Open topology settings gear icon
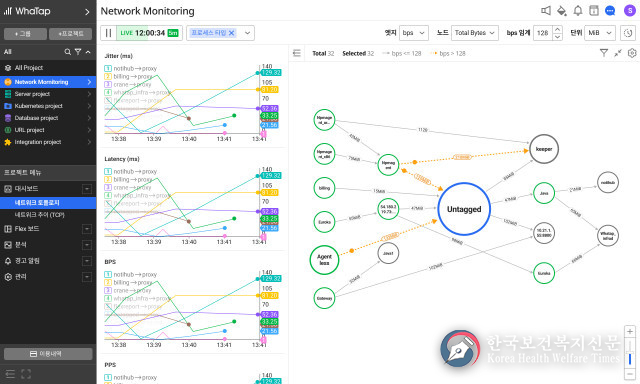This screenshot has height=384, width=640. click(x=632, y=53)
